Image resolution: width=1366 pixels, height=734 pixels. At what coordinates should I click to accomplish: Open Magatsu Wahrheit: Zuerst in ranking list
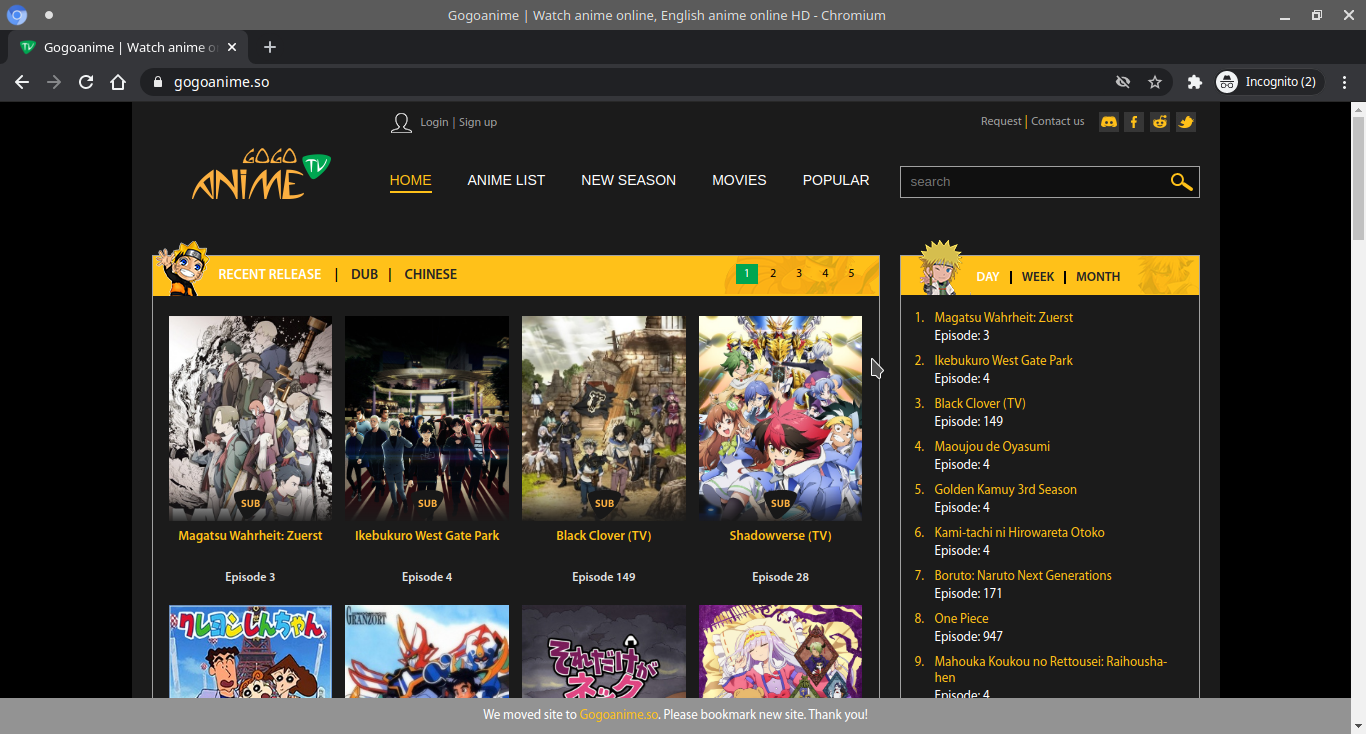[1004, 318]
